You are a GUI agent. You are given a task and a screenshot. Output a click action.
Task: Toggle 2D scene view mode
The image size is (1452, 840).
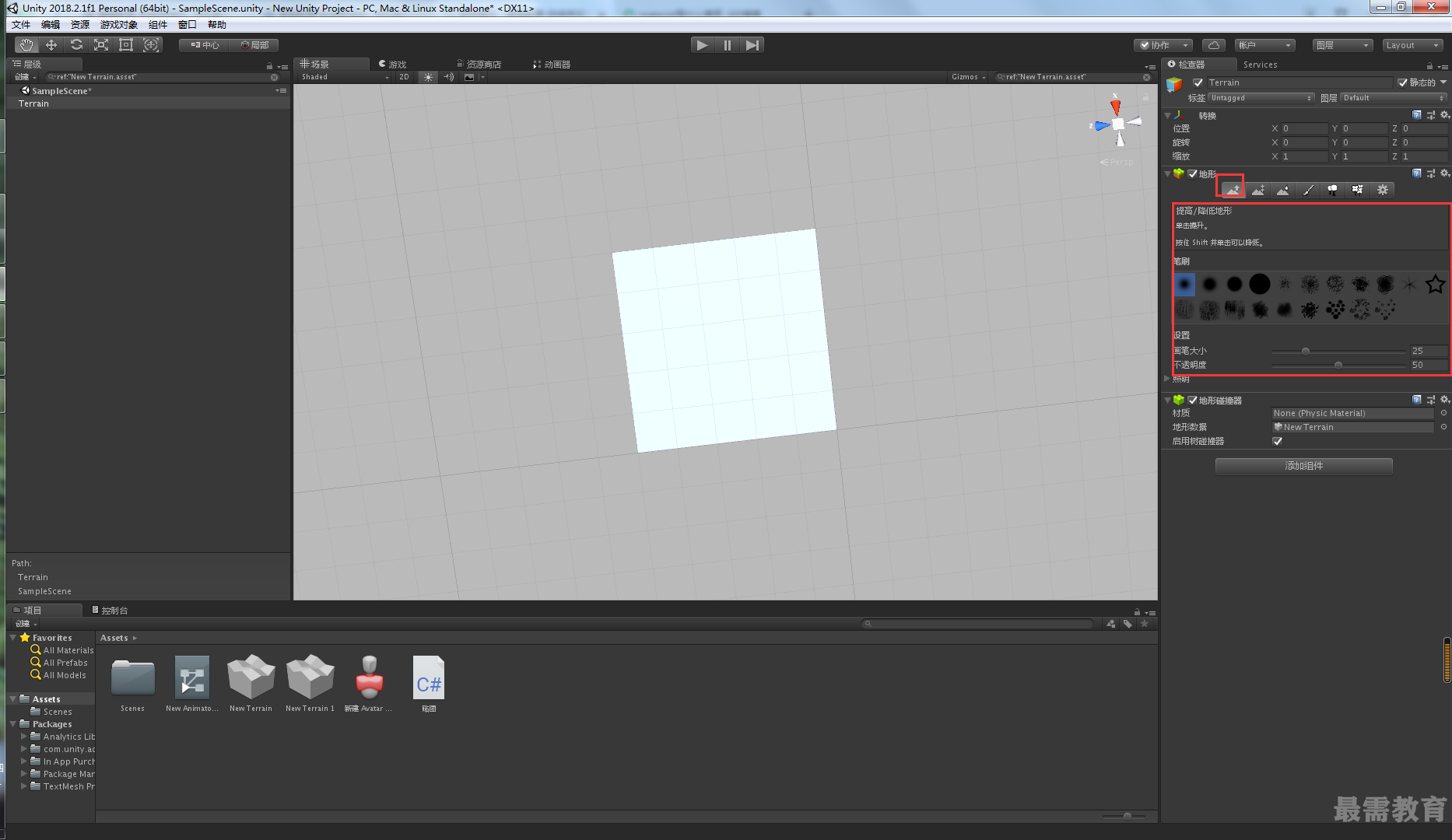pyautogui.click(x=404, y=77)
